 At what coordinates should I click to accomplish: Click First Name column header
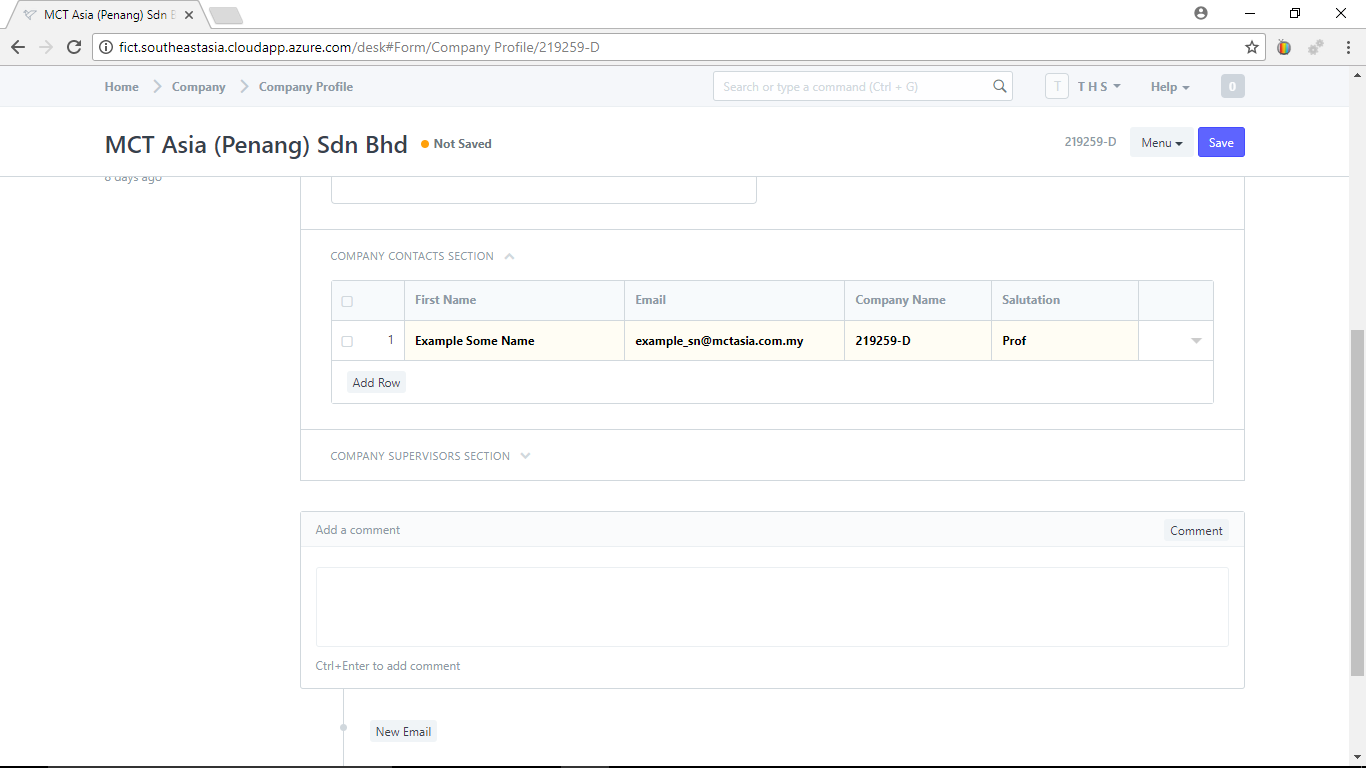pyautogui.click(x=514, y=300)
